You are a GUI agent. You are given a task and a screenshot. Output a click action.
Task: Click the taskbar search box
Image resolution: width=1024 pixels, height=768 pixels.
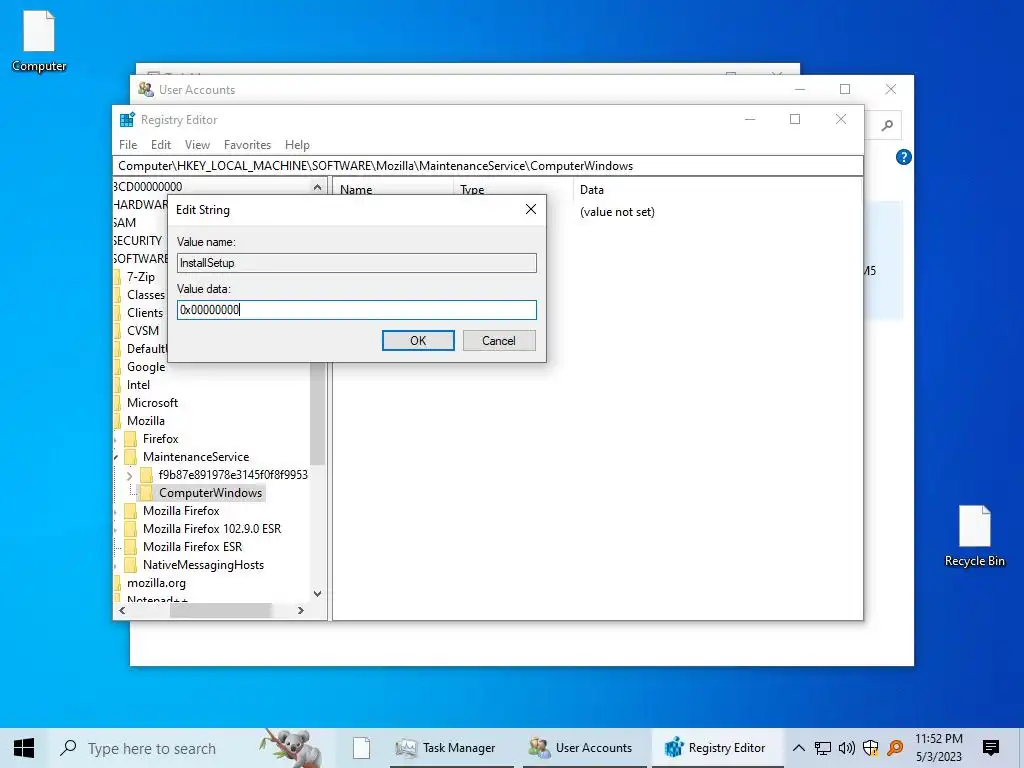[152, 748]
